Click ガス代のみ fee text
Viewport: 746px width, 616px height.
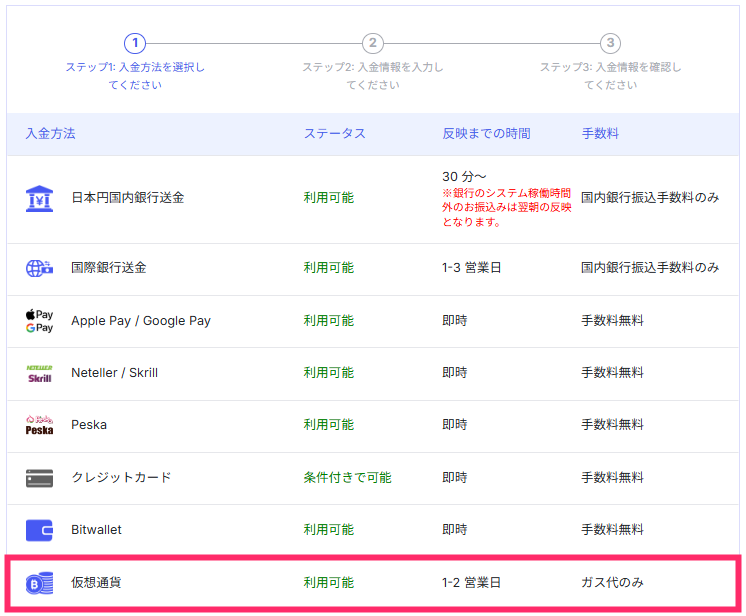(x=612, y=582)
